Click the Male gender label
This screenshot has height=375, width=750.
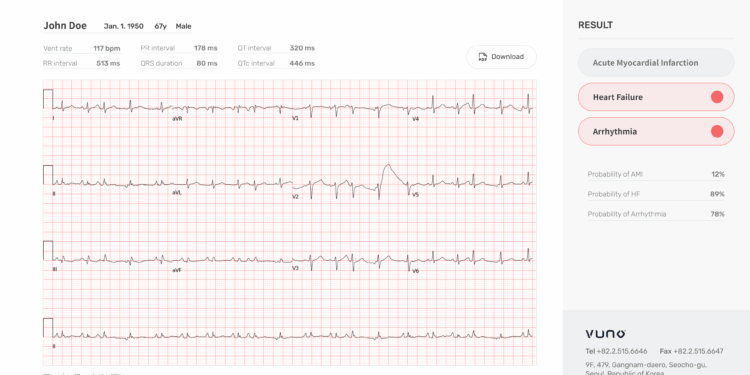(183, 26)
